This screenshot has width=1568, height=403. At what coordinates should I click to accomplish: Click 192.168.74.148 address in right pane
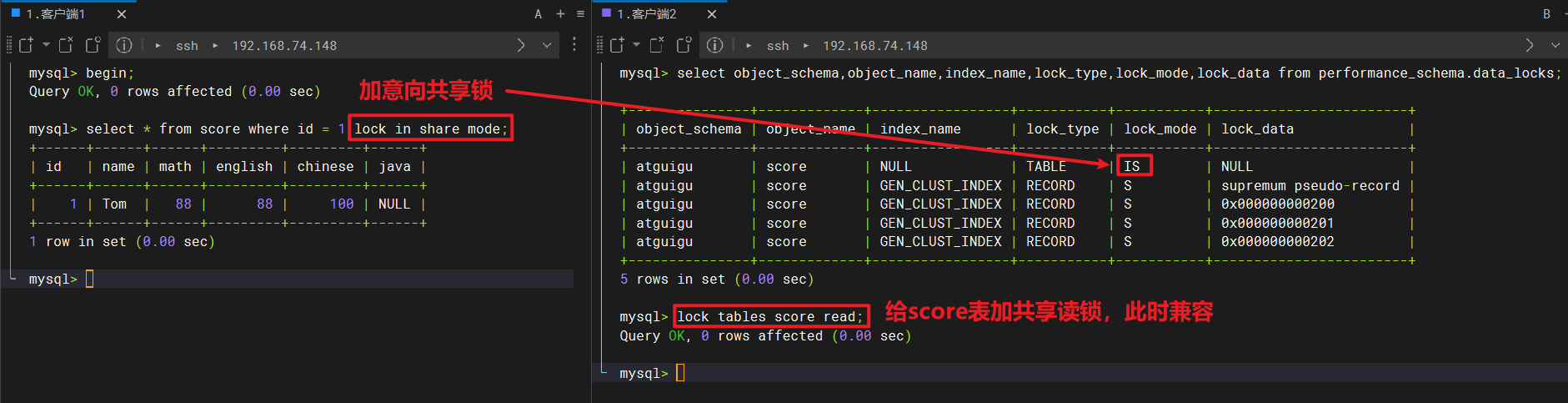click(875, 46)
